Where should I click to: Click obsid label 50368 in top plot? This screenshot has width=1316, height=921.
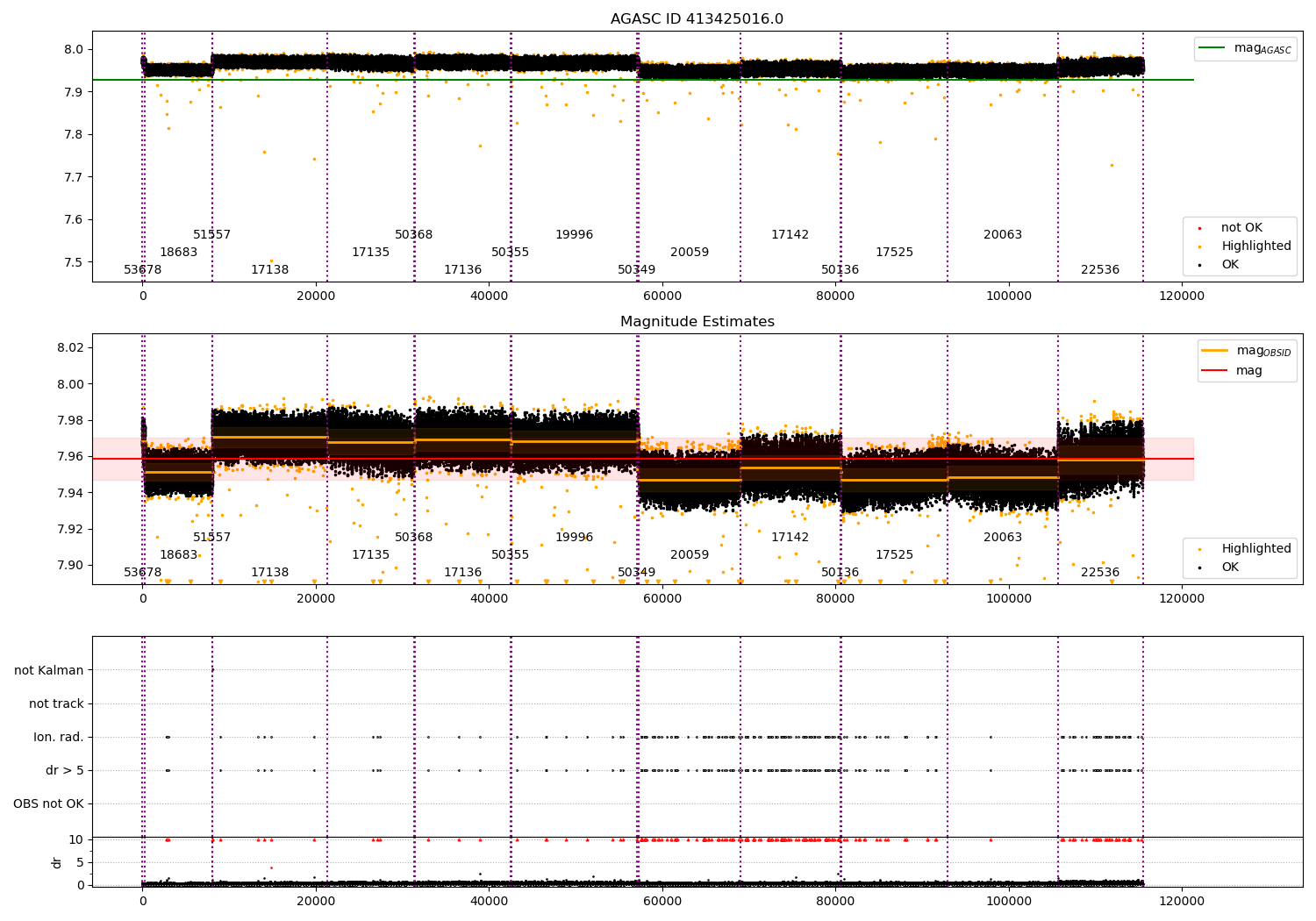pyautogui.click(x=413, y=235)
